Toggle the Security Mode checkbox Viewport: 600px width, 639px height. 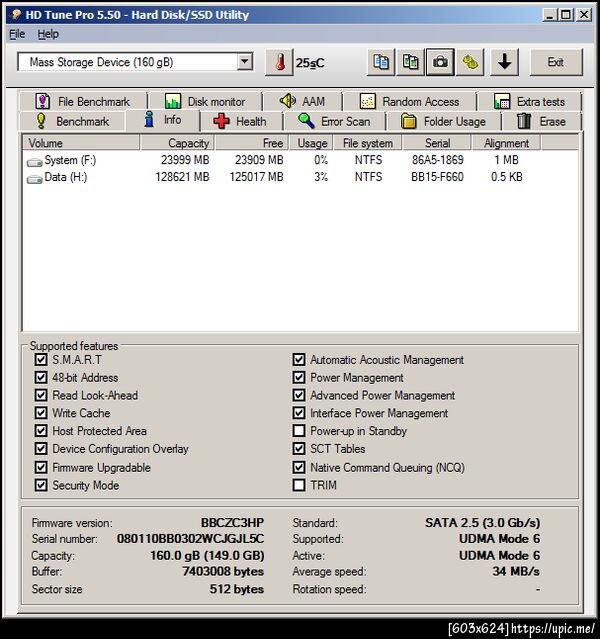[41, 485]
